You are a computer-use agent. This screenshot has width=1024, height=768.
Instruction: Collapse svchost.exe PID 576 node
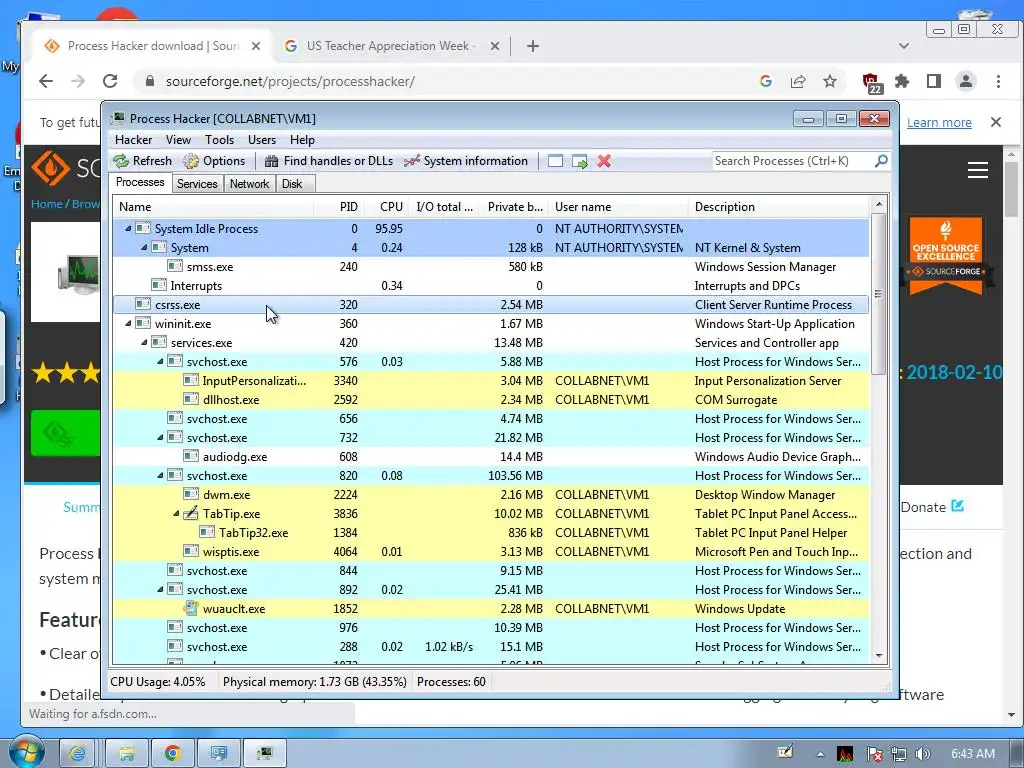click(x=160, y=361)
